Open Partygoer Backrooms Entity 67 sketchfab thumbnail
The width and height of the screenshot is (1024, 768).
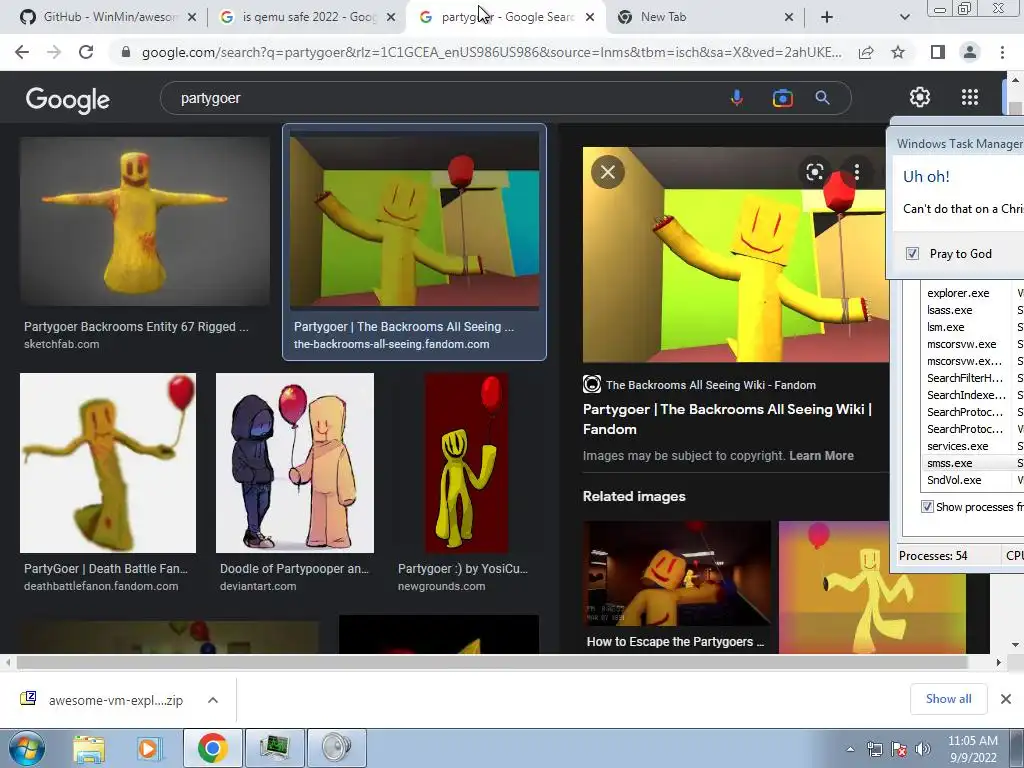tap(144, 221)
